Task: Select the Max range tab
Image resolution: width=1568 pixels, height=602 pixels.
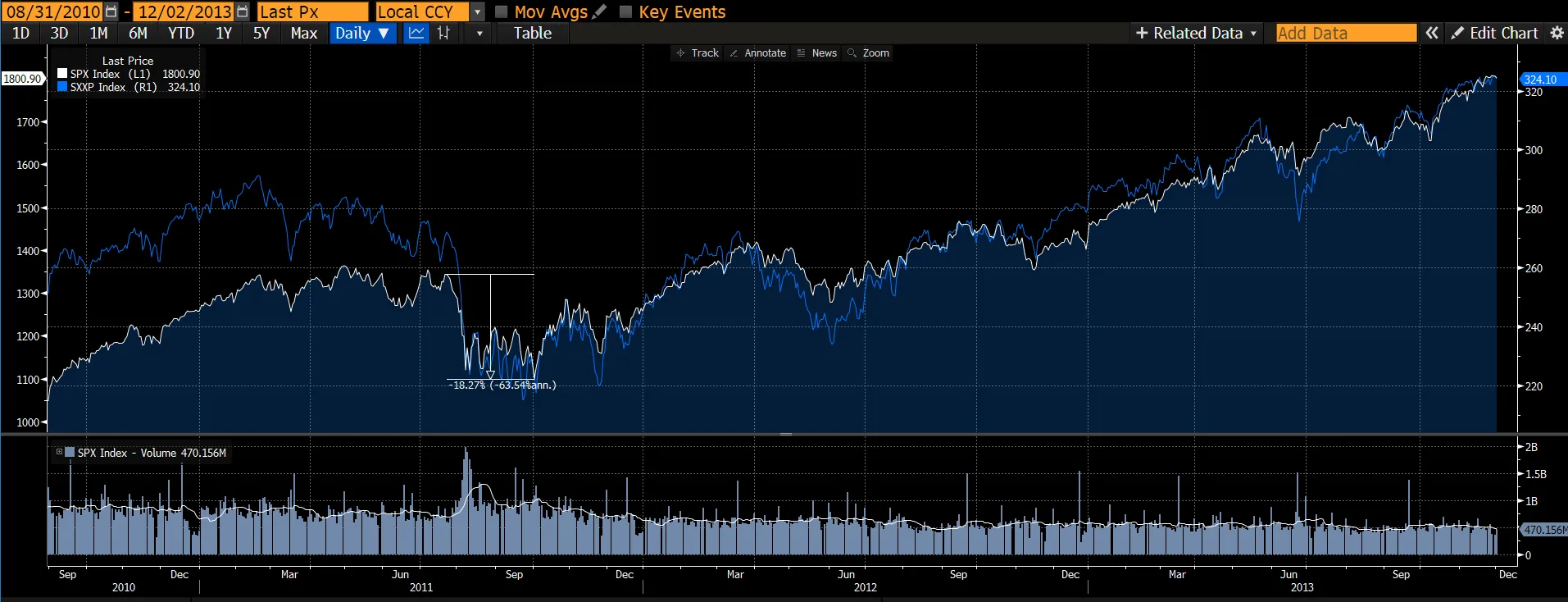Action: click(x=303, y=33)
